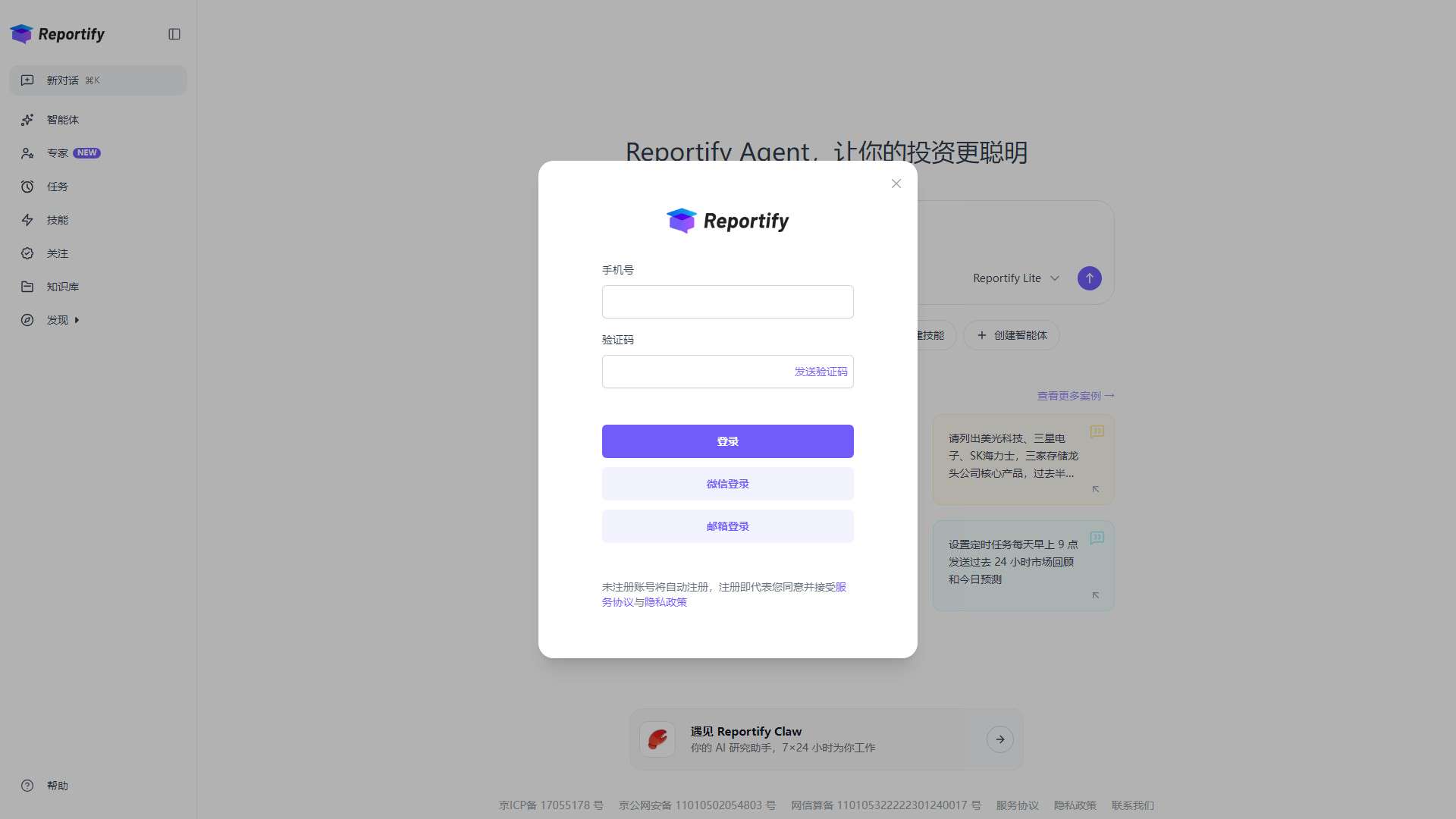Open example card about 定时任务 daily review
The image size is (1456, 819).
pyautogui.click(x=1023, y=566)
